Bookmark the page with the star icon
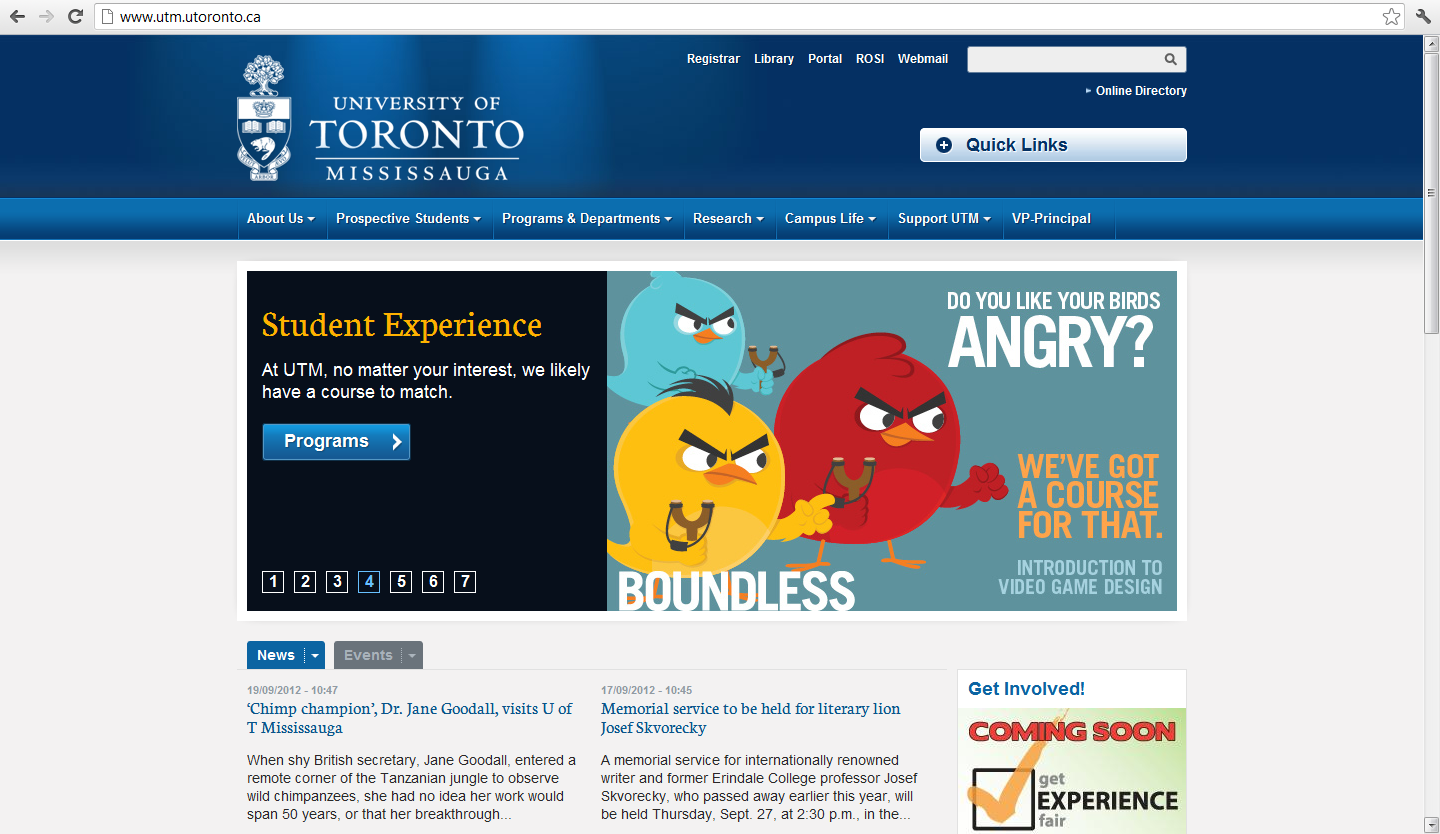The height and width of the screenshot is (834, 1440). (x=1391, y=16)
